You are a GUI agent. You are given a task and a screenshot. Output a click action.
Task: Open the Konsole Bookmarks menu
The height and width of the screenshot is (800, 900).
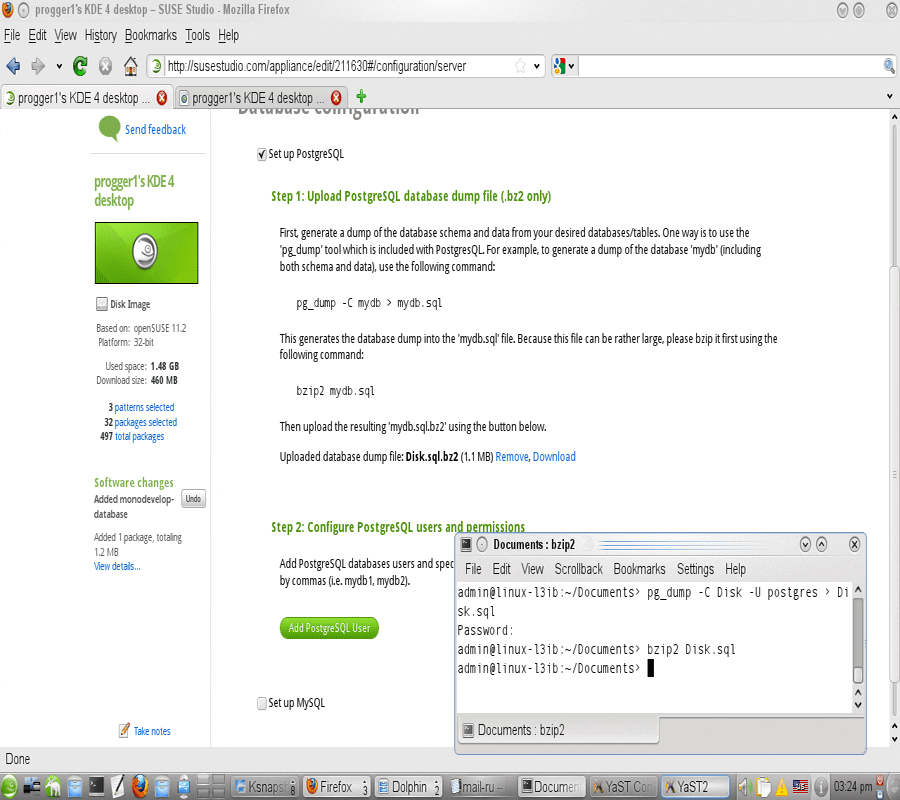click(639, 569)
